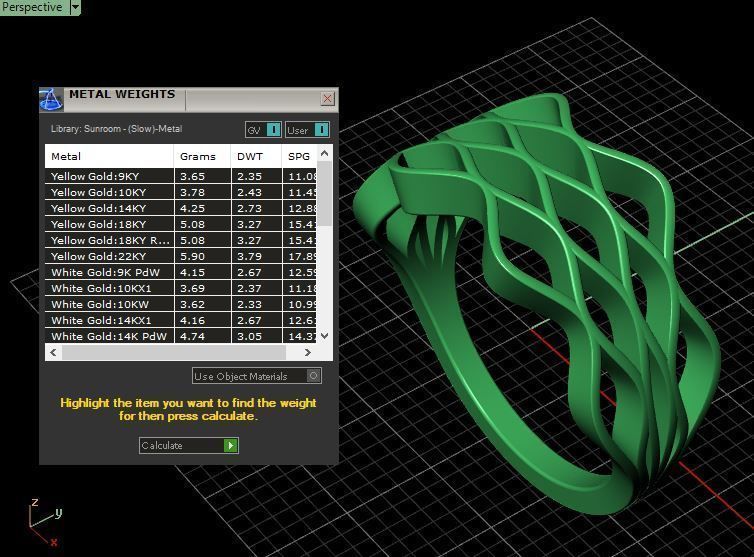
Task: Click the table's scroll up arrow
Action: [325, 153]
